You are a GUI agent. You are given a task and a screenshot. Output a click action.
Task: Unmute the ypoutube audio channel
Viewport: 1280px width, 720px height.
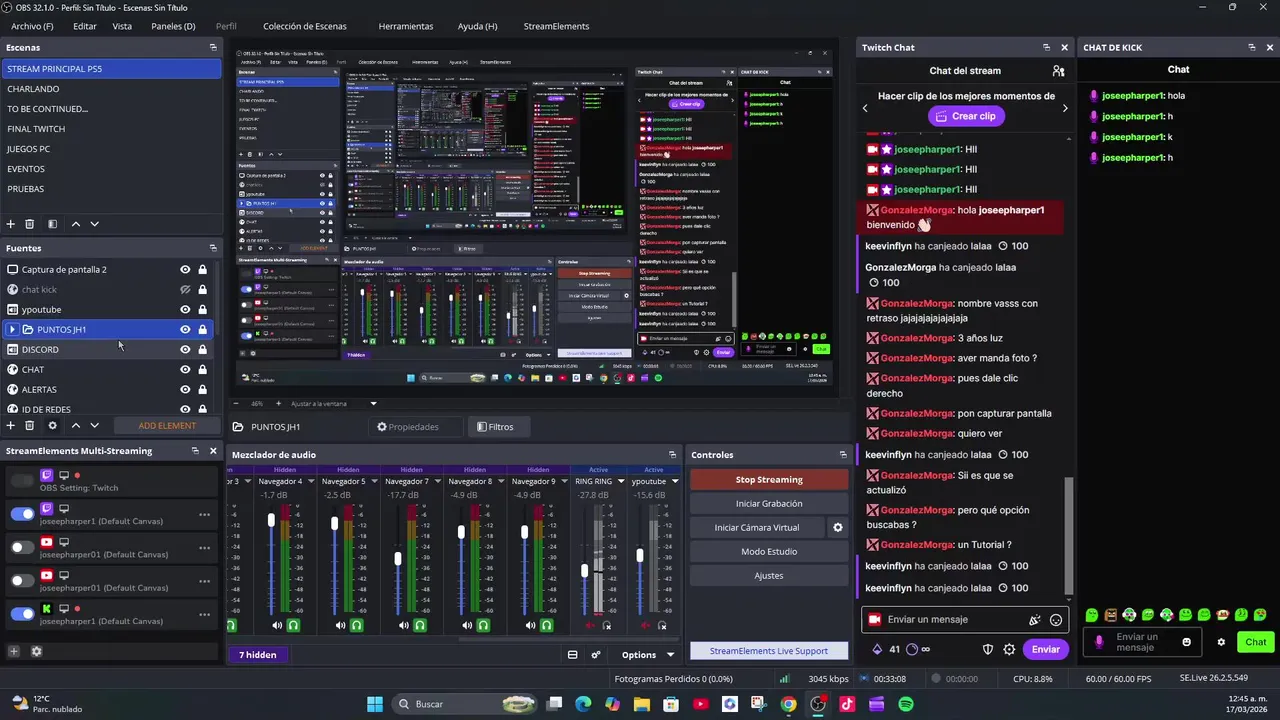(645, 625)
